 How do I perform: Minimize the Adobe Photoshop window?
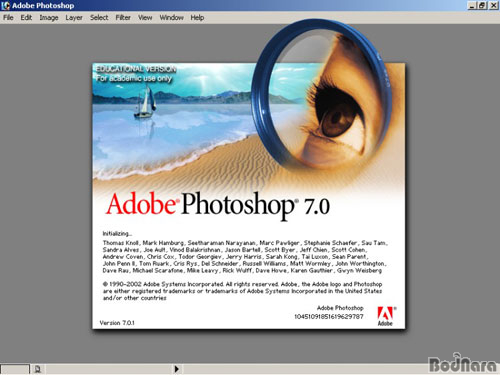tap(471, 5)
